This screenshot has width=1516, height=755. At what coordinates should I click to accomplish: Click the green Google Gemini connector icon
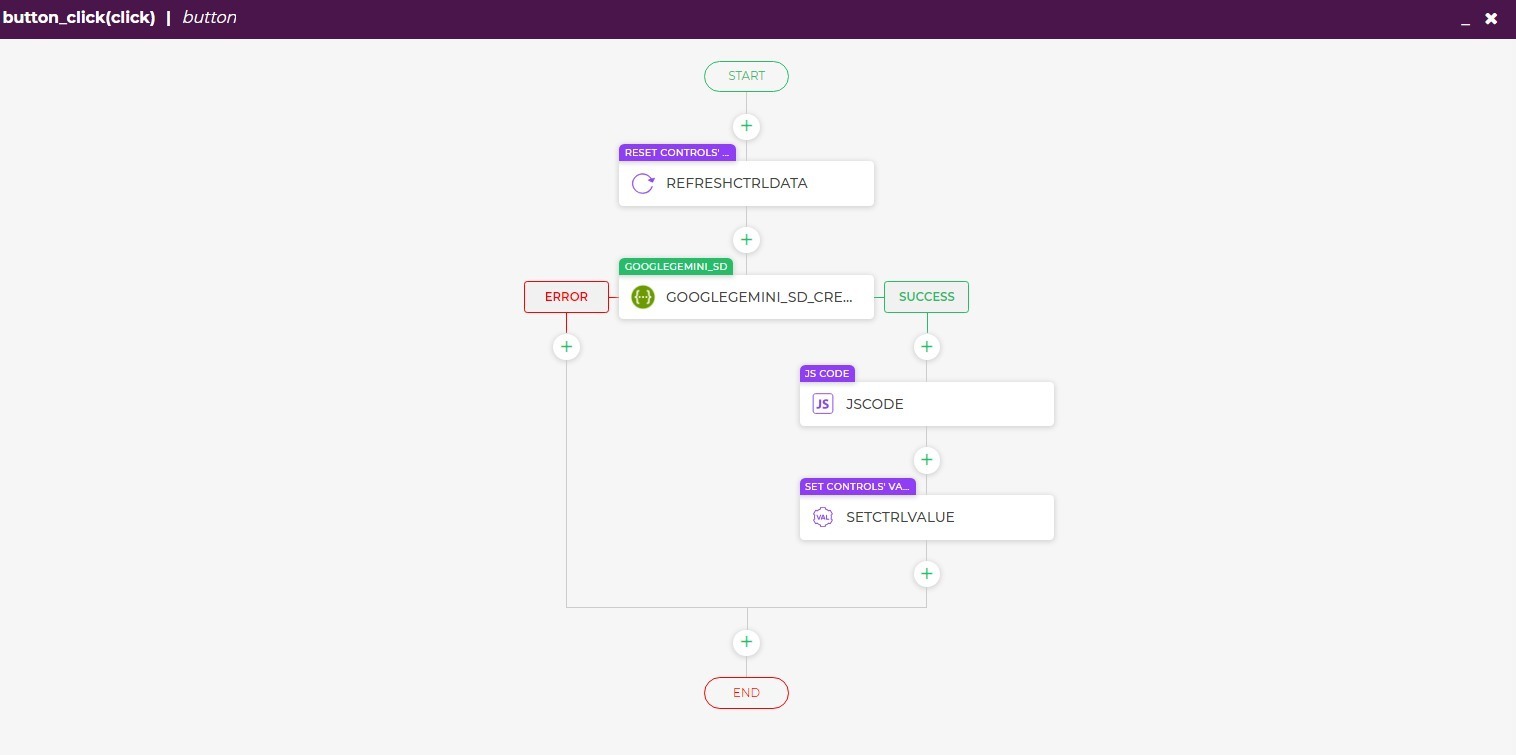[x=643, y=297]
